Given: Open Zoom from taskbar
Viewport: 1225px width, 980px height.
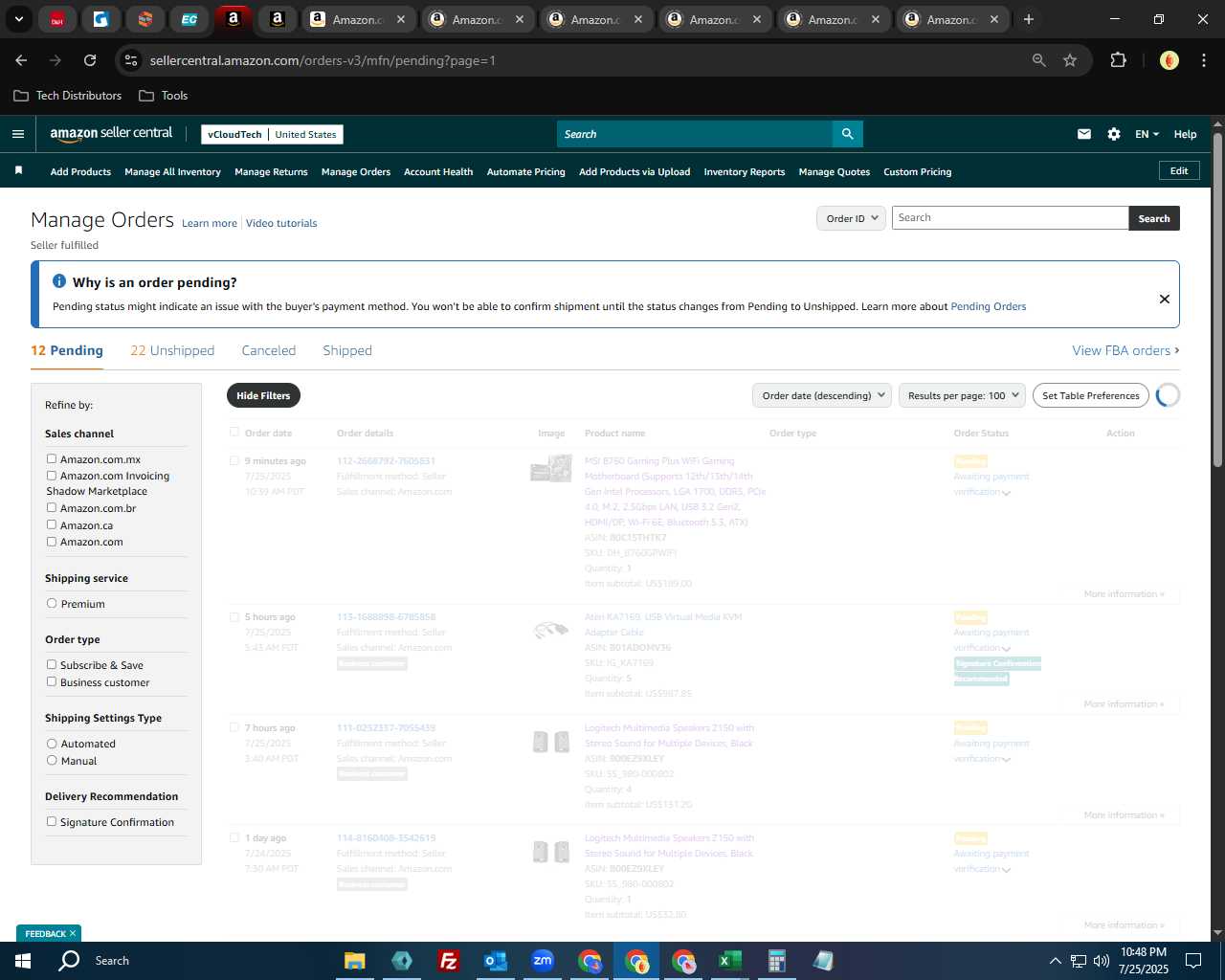Looking at the screenshot, I should [x=543, y=961].
